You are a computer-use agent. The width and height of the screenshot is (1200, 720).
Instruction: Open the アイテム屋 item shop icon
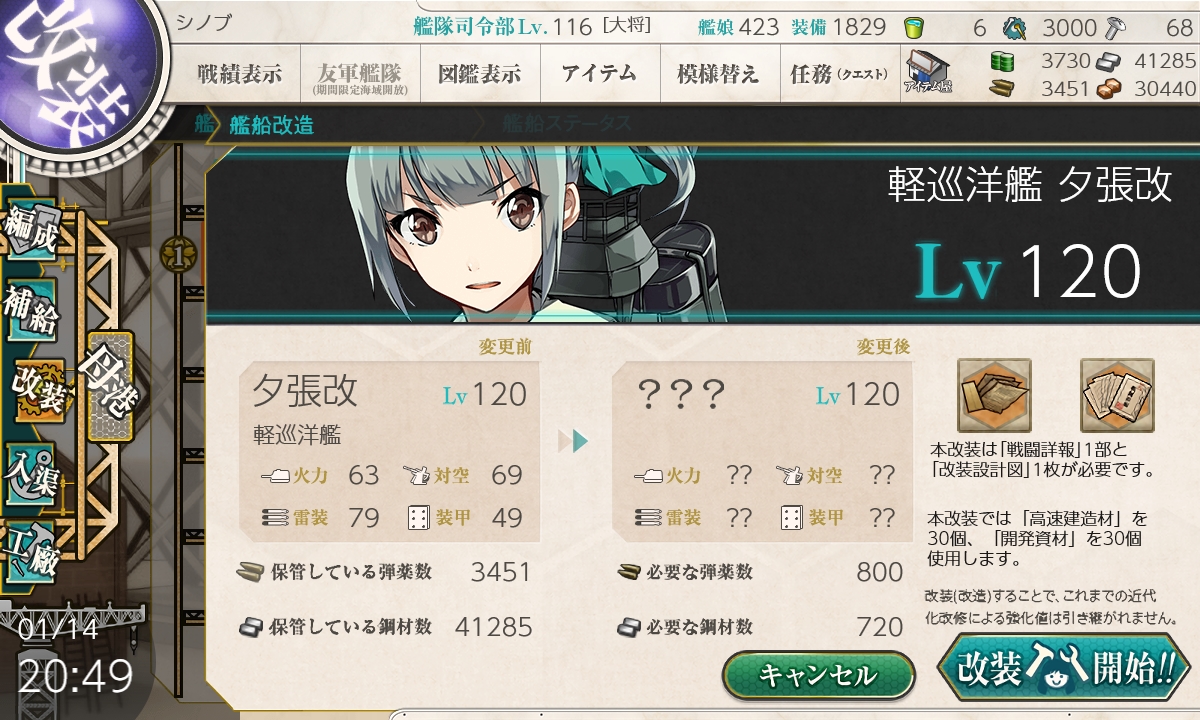click(927, 74)
